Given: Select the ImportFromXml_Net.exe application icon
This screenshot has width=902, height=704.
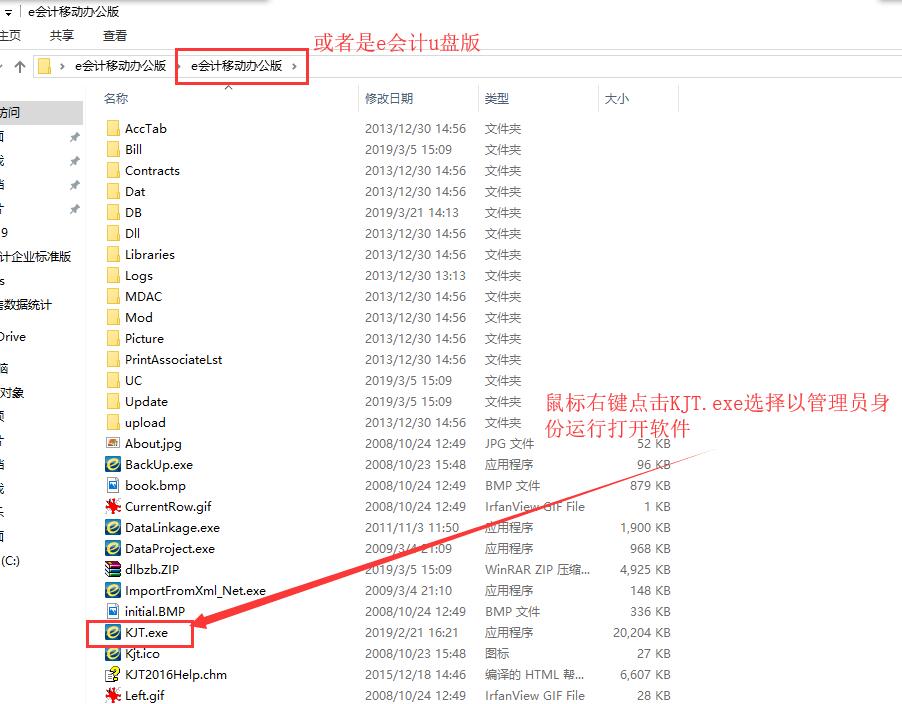Looking at the screenshot, I should pyautogui.click(x=113, y=590).
